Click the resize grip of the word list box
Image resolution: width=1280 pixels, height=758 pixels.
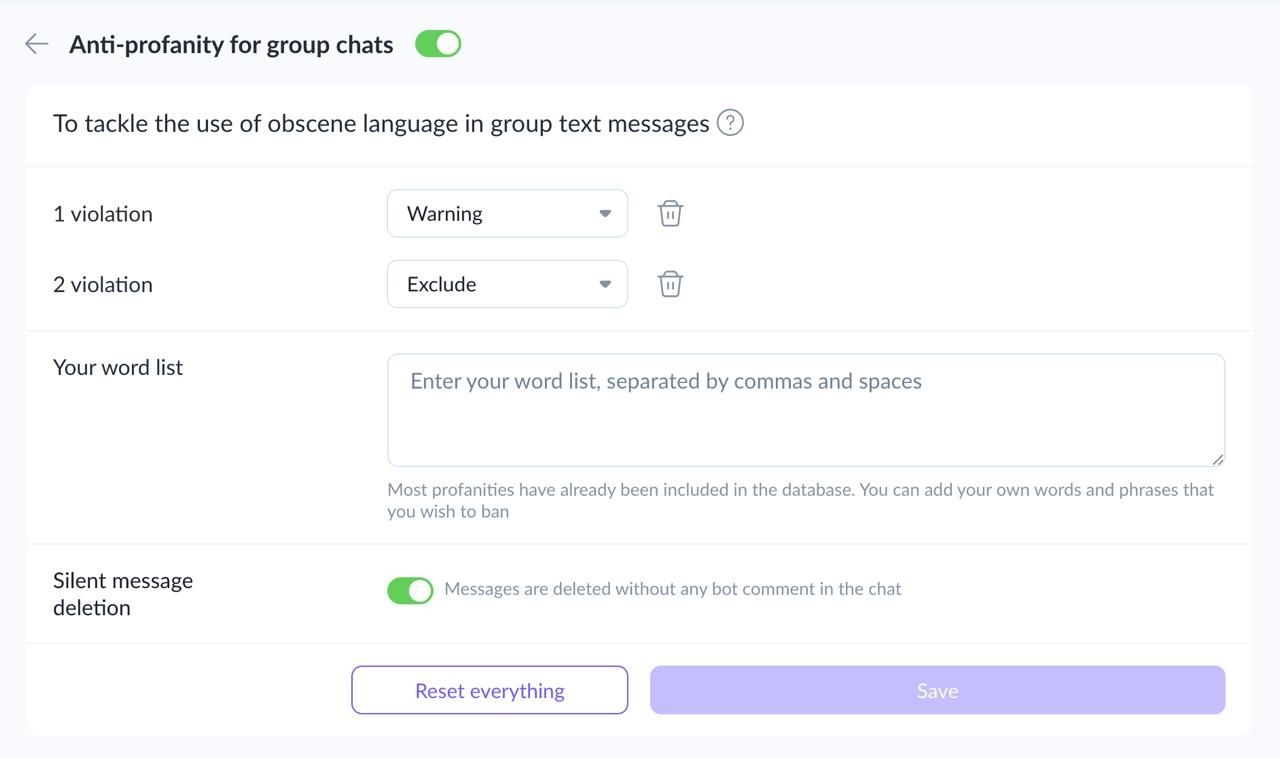pyautogui.click(x=1217, y=459)
